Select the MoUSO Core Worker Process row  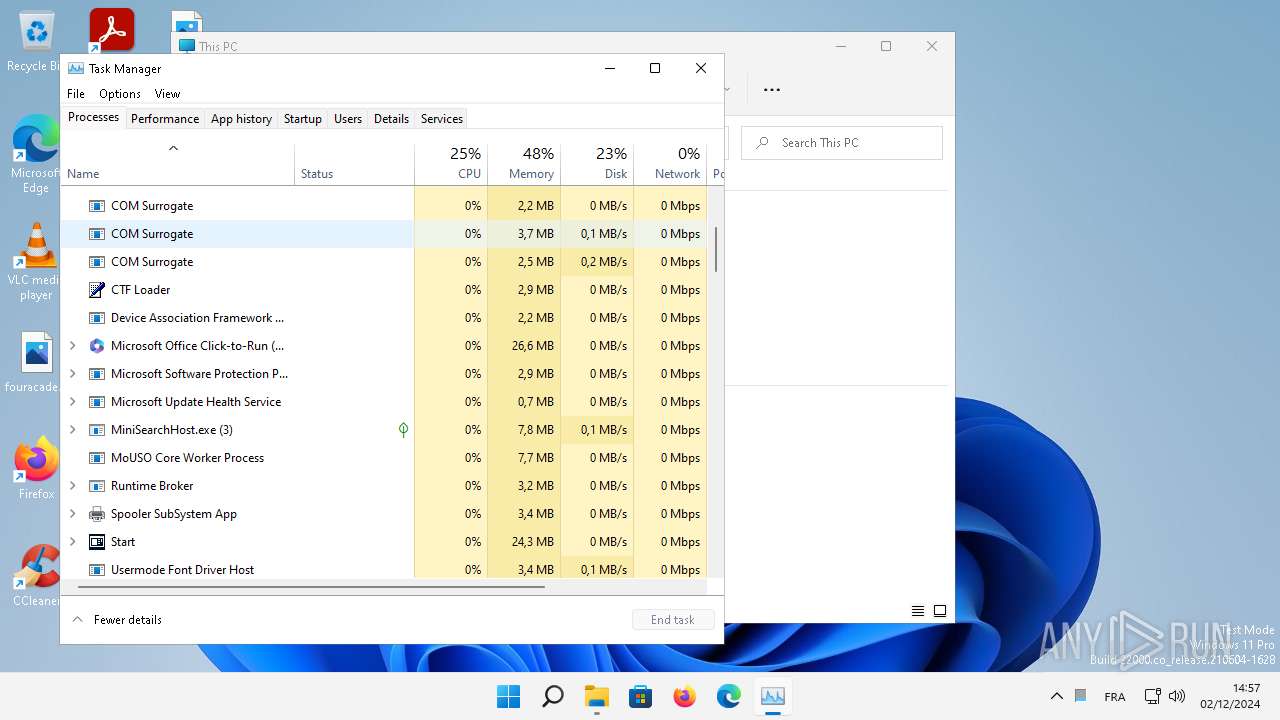click(384, 458)
